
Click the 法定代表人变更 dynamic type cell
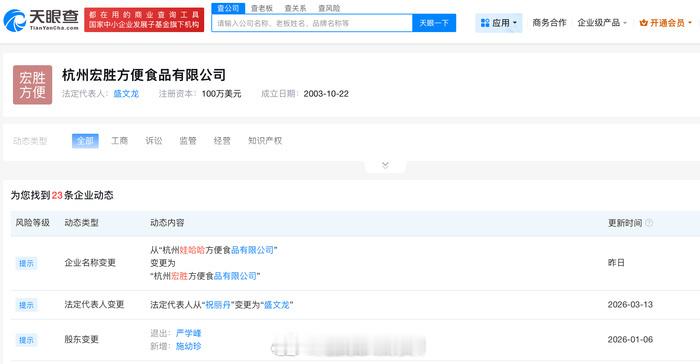[x=94, y=305]
